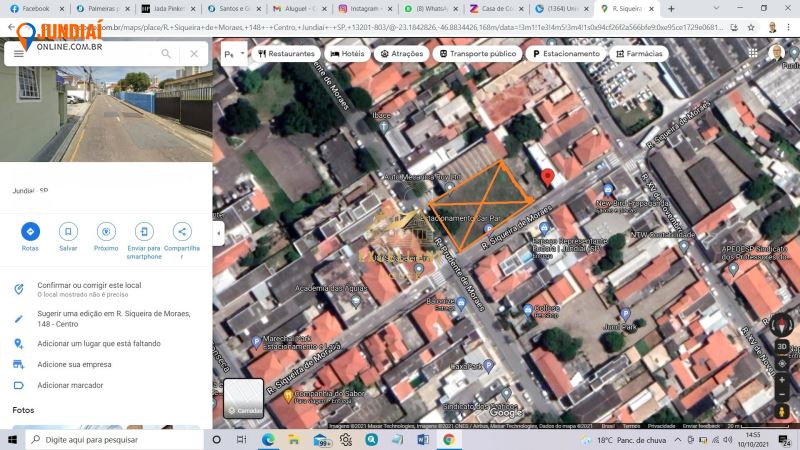
Task: Click the Rotas directions button
Action: pos(30,232)
